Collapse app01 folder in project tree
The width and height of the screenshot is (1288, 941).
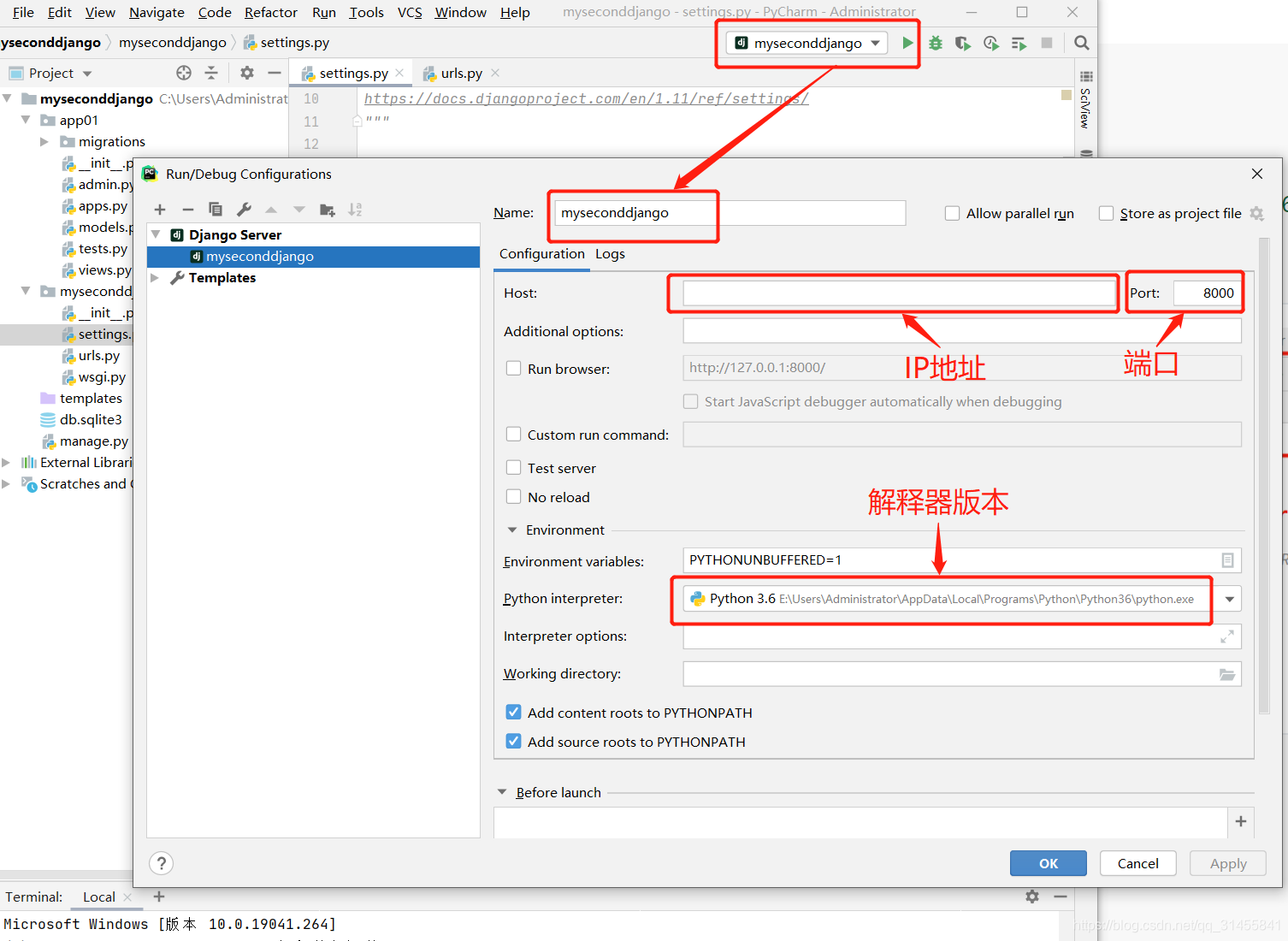click(26, 120)
